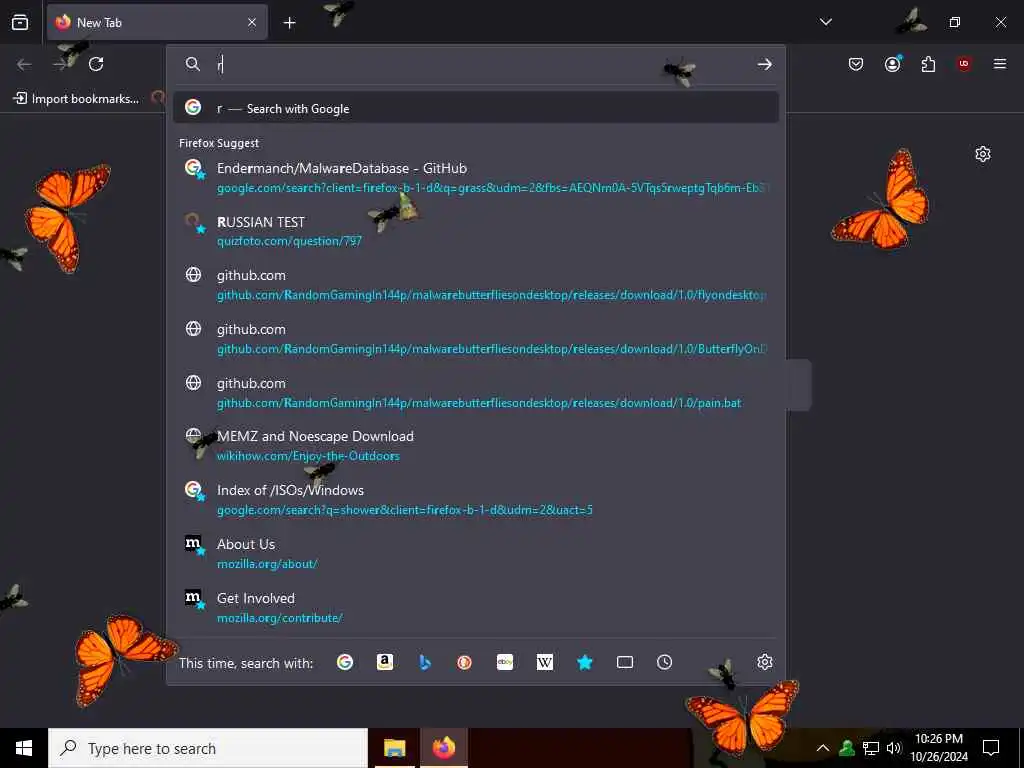This screenshot has width=1024, height=768.
Task: Open the Extensions puzzle icon
Action: click(x=928, y=64)
